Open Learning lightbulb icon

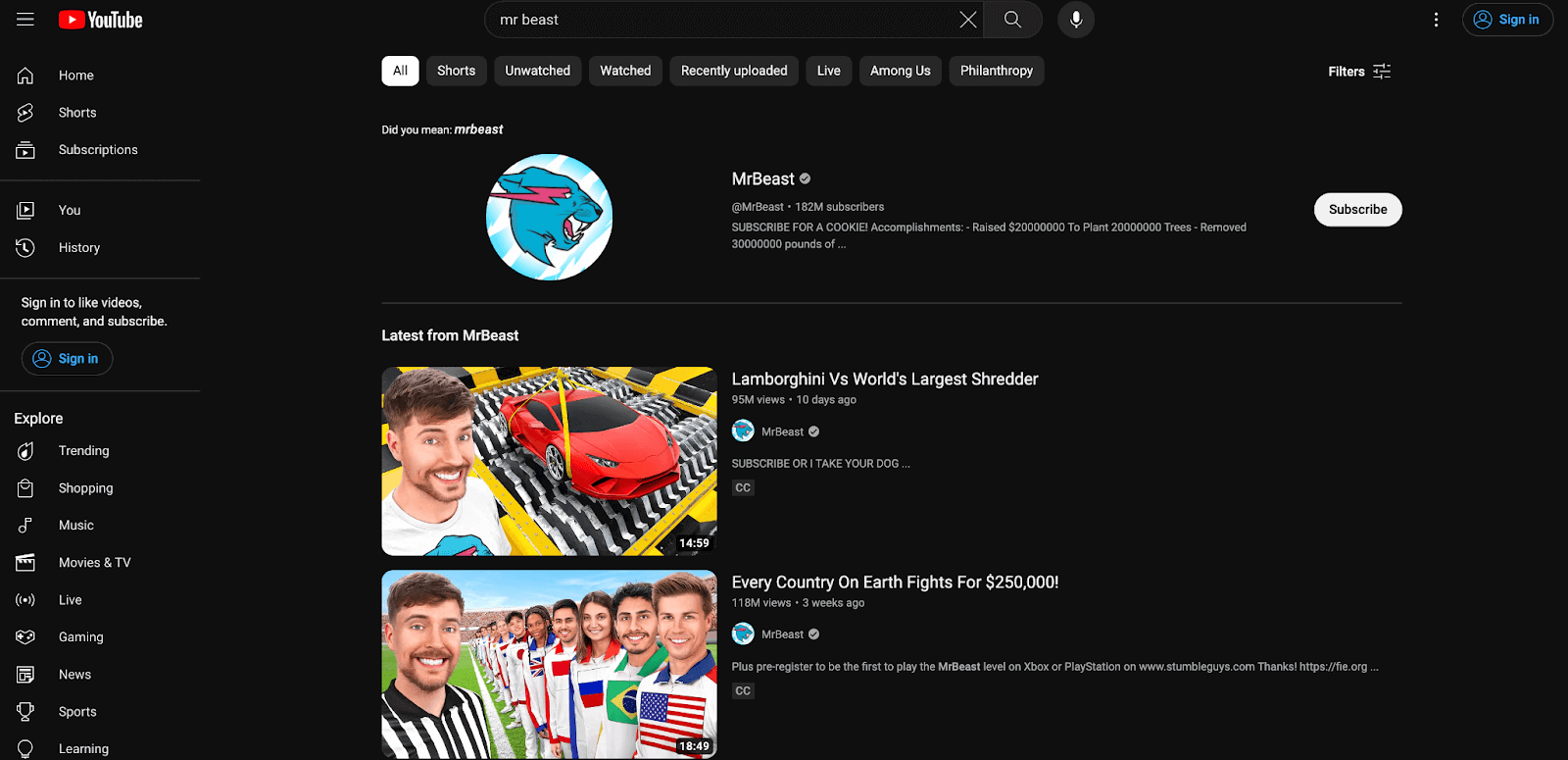click(25, 749)
